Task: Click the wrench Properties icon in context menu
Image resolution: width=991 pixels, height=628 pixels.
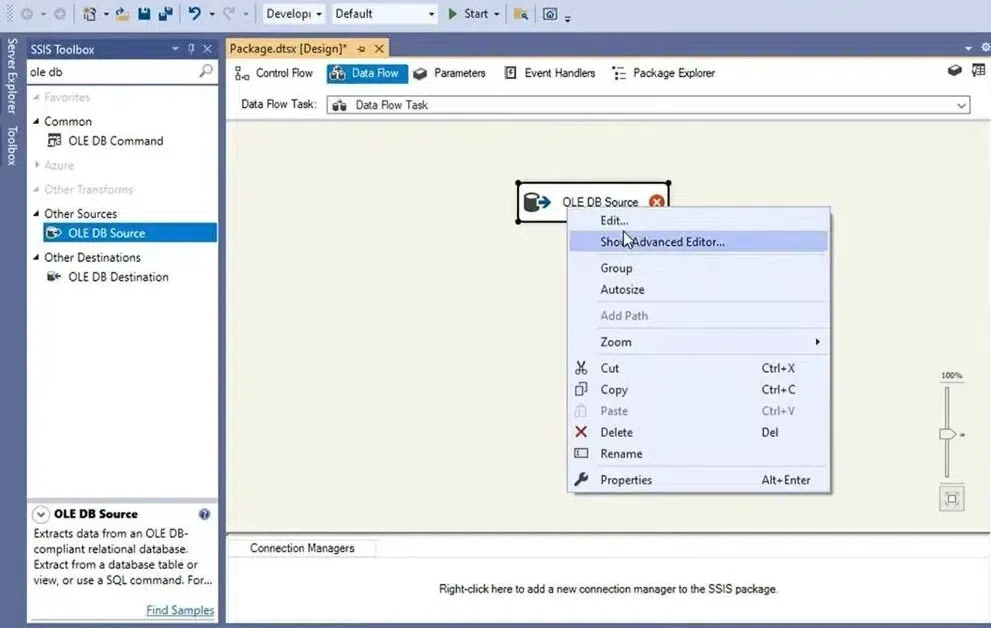Action: click(x=581, y=479)
